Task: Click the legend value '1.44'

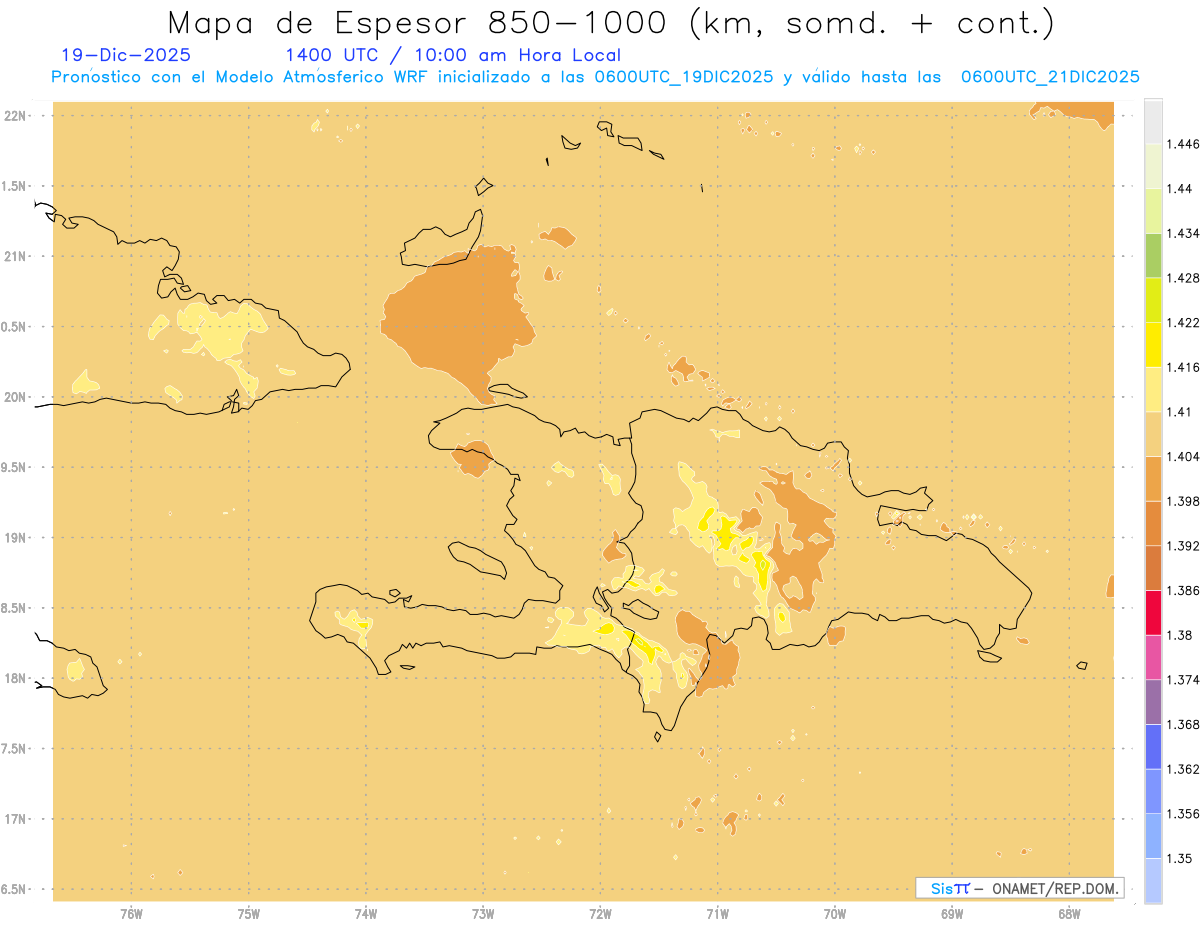Action: tap(1181, 189)
